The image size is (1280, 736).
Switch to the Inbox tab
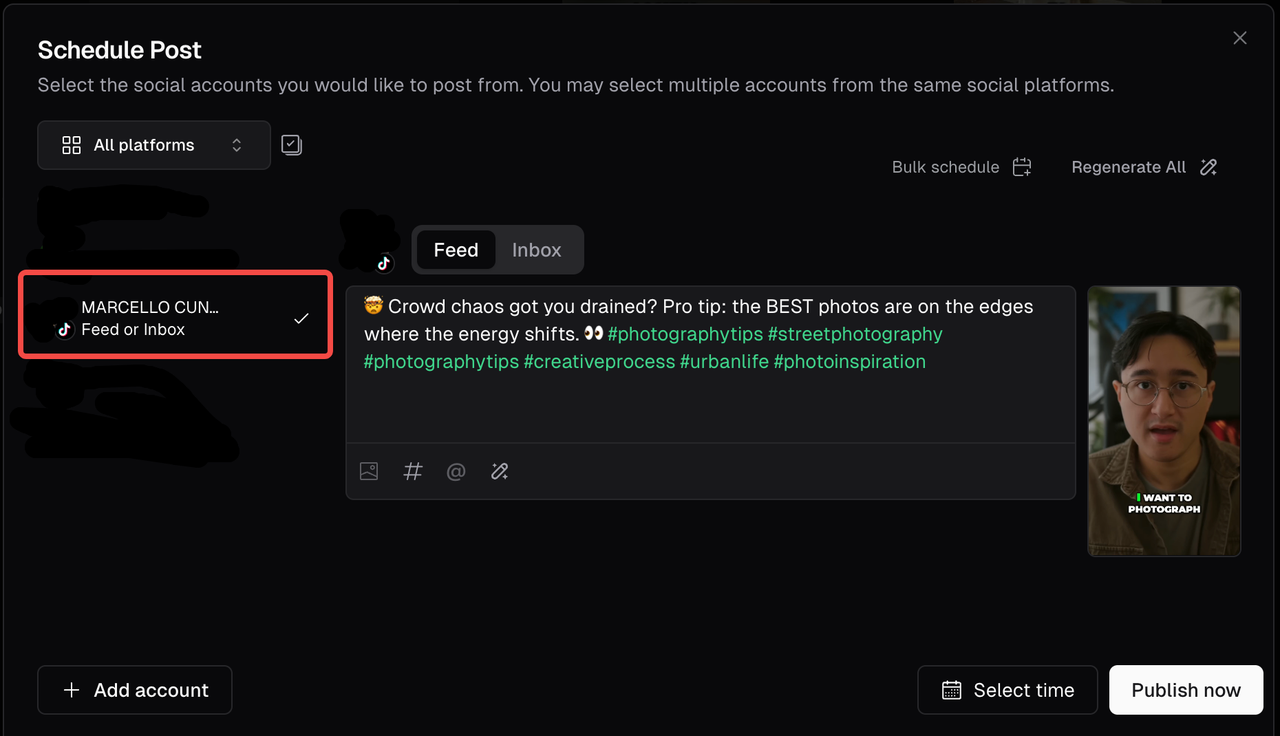click(x=537, y=250)
